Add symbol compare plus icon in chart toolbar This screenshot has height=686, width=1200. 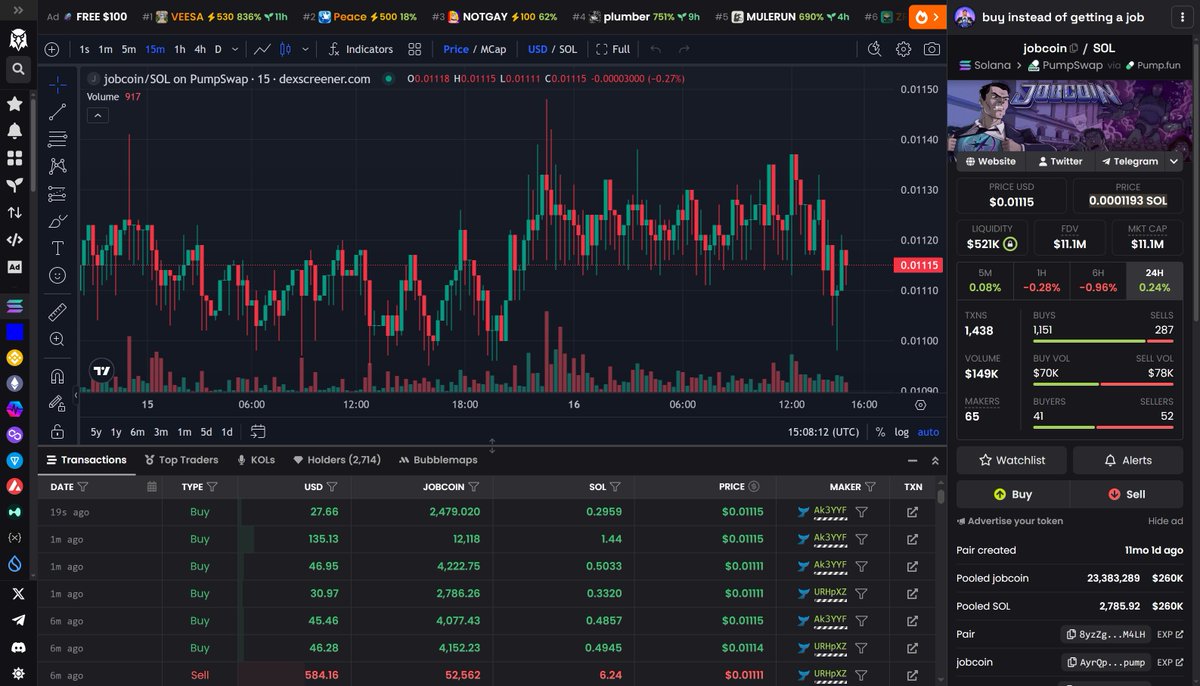click(52, 49)
